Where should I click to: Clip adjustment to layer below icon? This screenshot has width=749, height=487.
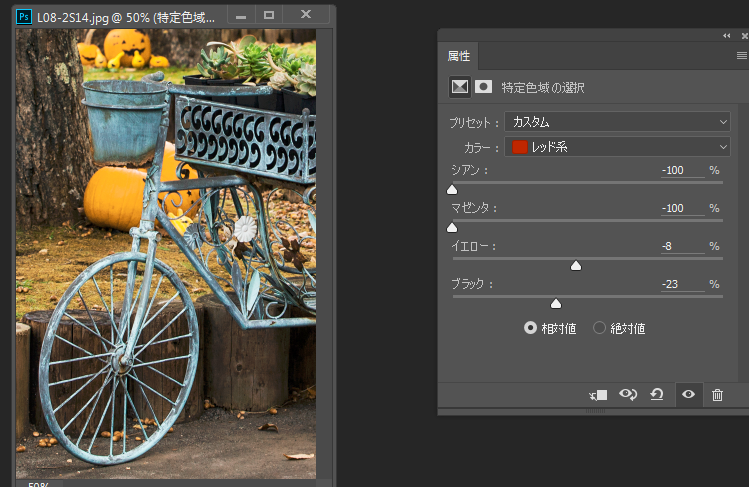click(x=598, y=395)
